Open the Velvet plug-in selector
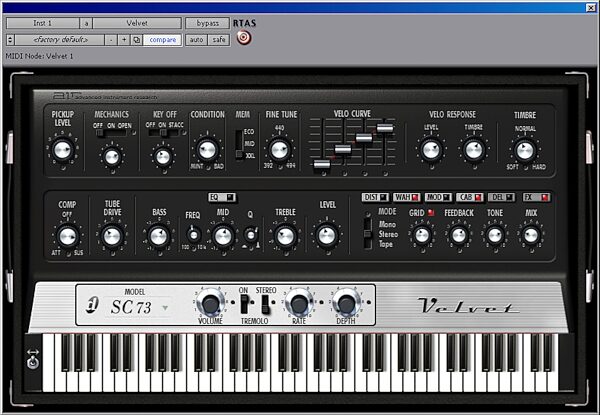The width and height of the screenshot is (600, 415). 137,23
